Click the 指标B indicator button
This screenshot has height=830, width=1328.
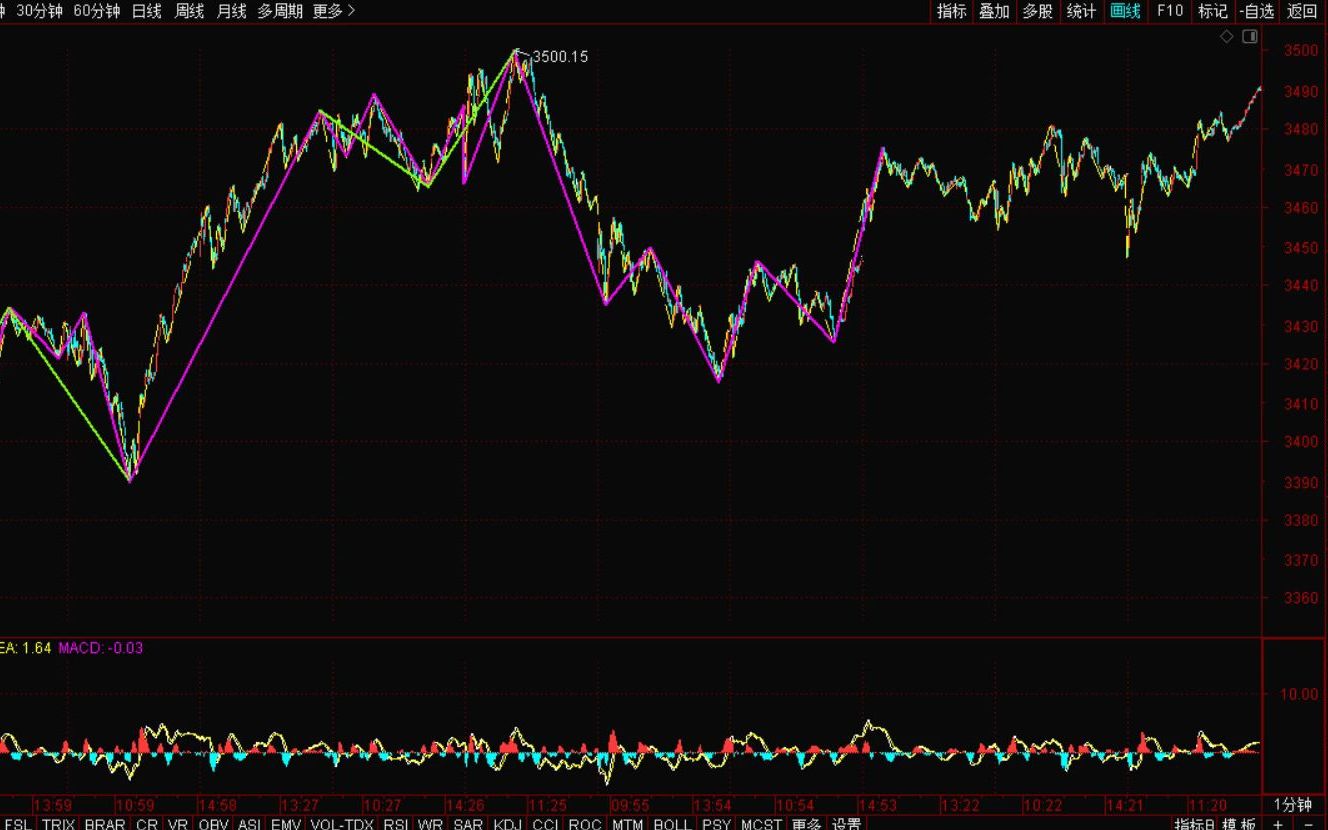(x=1196, y=824)
